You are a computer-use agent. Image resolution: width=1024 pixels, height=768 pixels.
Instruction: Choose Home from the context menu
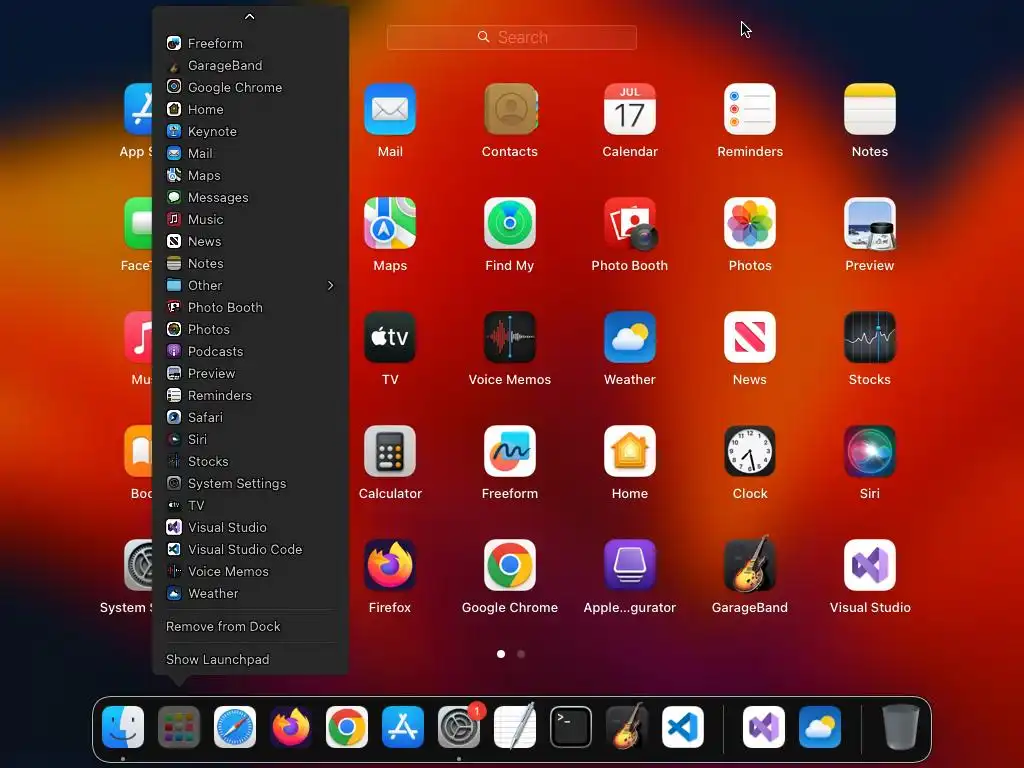point(250,109)
